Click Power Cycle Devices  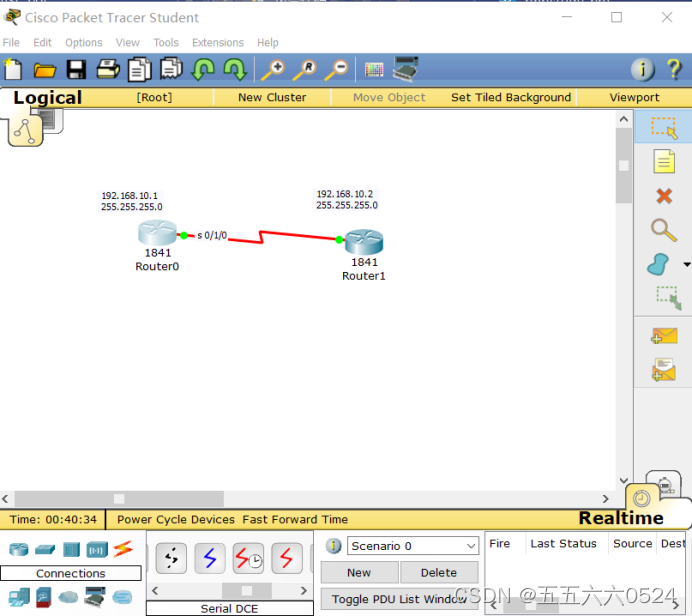[x=176, y=519]
